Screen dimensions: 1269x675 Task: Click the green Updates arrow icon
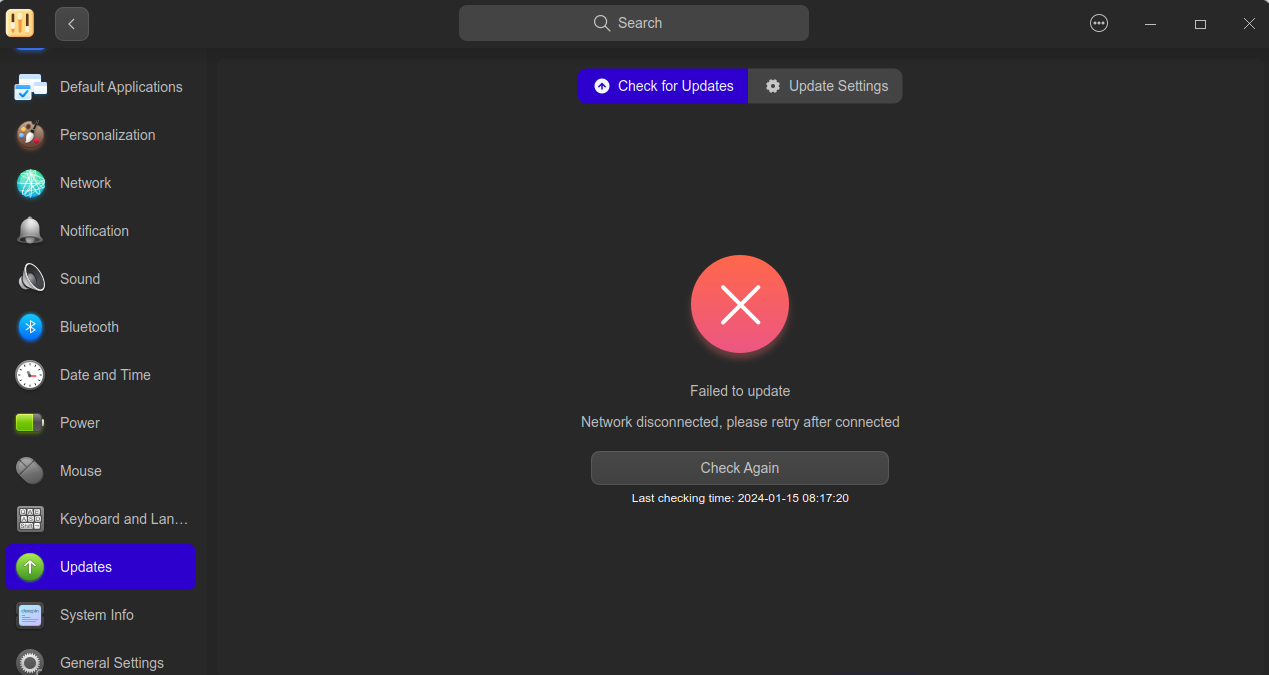(30, 567)
